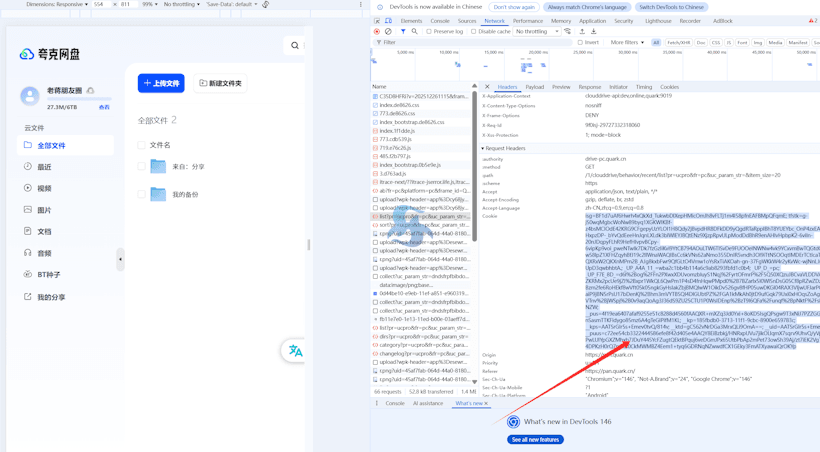Expand the More filters dropdown
Screen dimensions: 820x452
(627, 43)
